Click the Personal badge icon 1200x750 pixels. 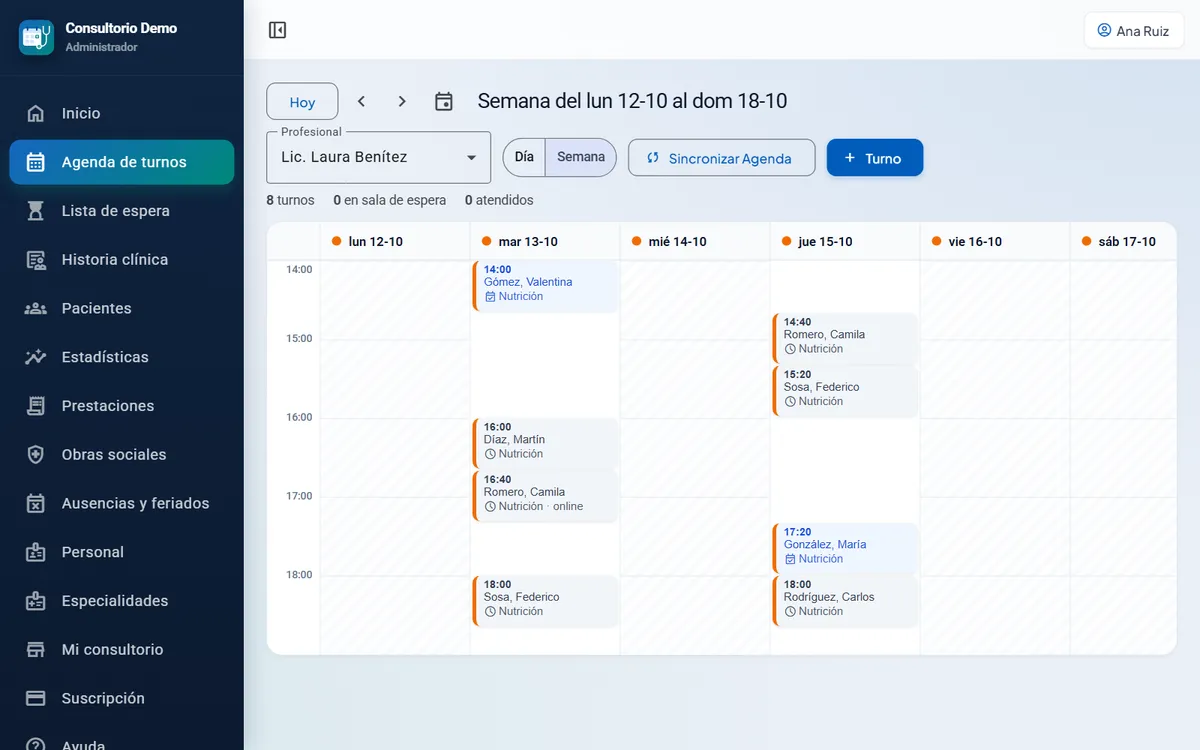36,552
